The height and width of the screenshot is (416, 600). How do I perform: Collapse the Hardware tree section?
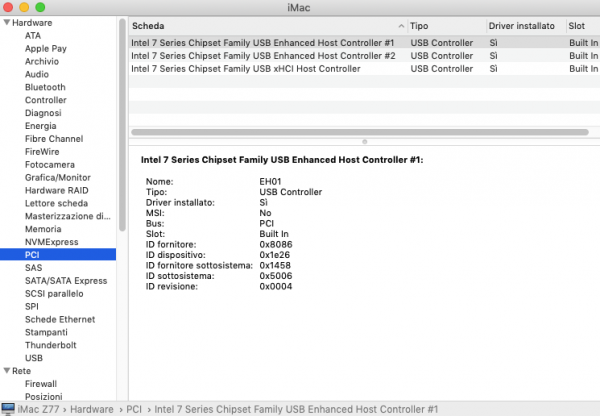[7, 22]
